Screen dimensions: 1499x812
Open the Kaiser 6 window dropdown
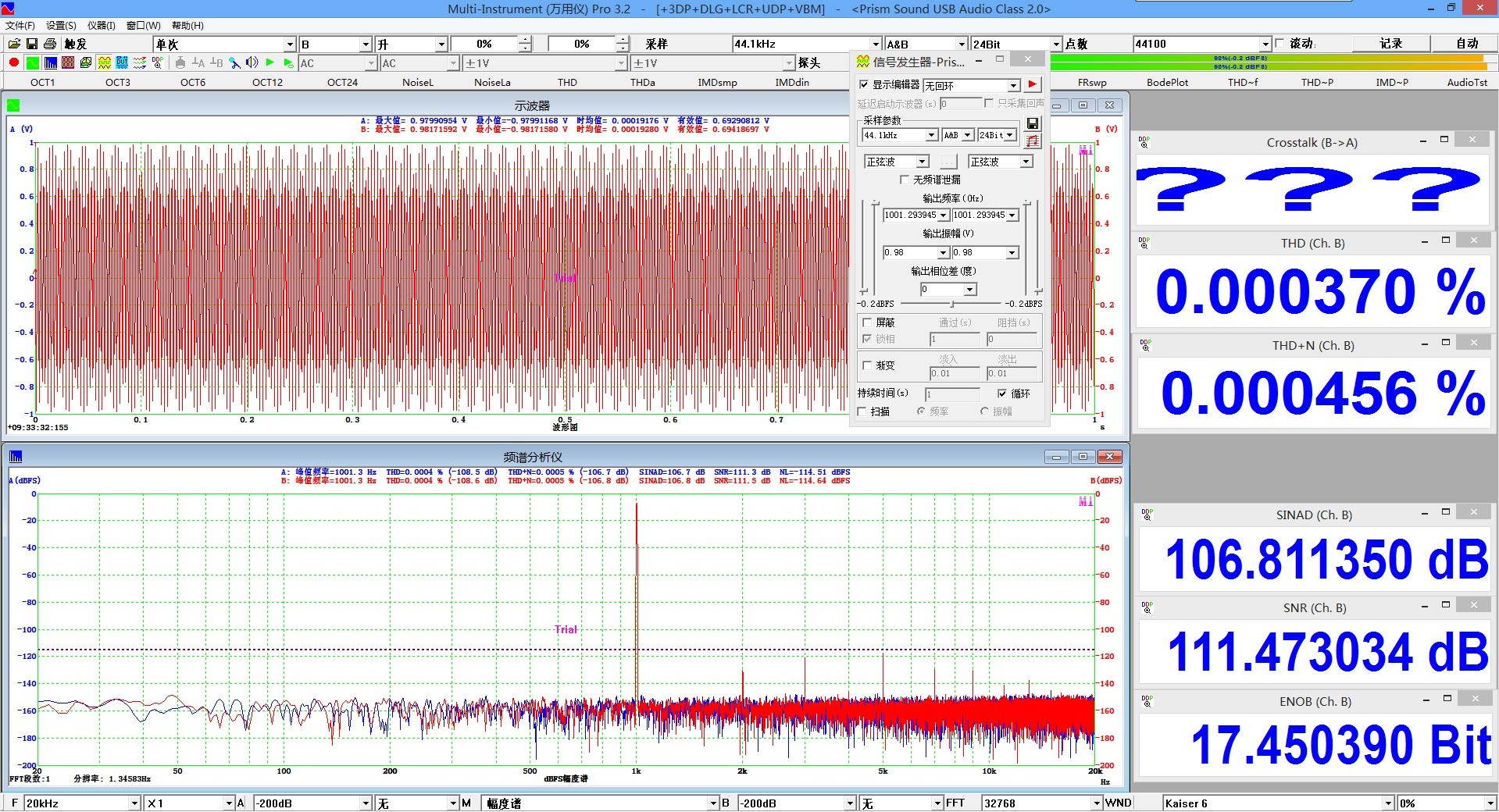tap(1388, 803)
